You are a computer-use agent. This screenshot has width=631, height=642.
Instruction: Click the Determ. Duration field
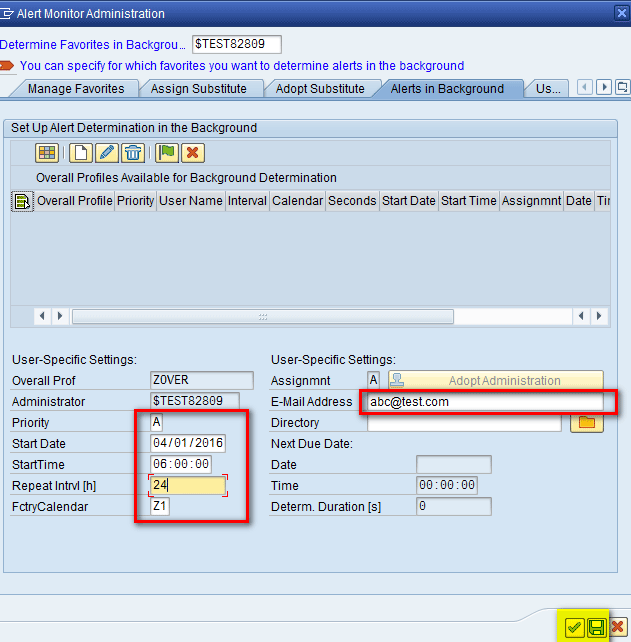point(454,506)
